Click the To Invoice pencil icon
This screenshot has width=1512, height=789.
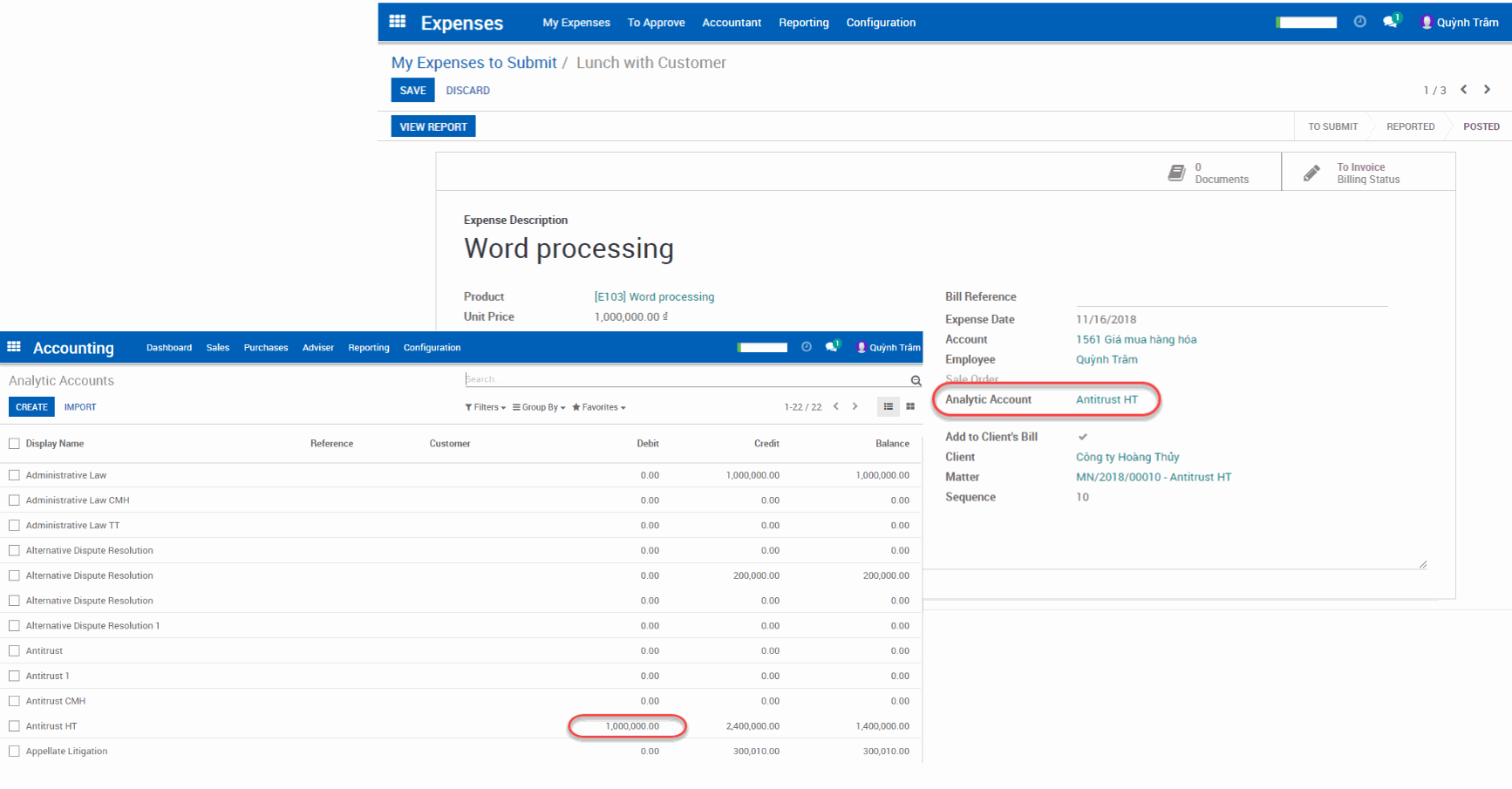pos(1311,172)
